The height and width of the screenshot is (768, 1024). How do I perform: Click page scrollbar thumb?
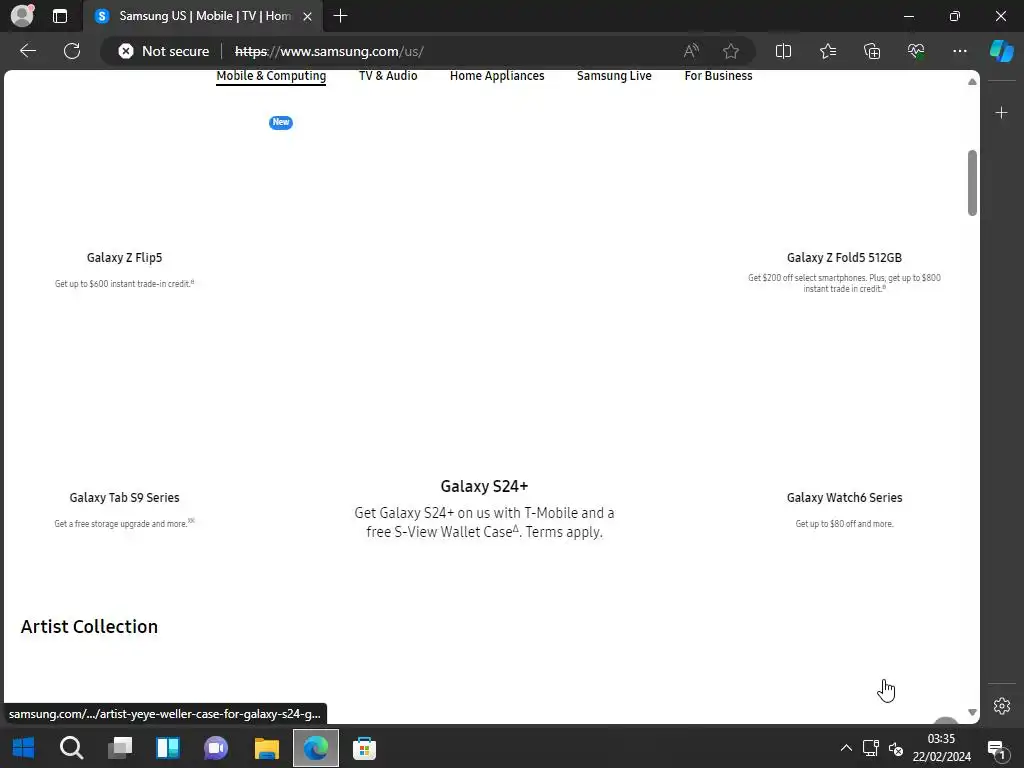click(972, 183)
